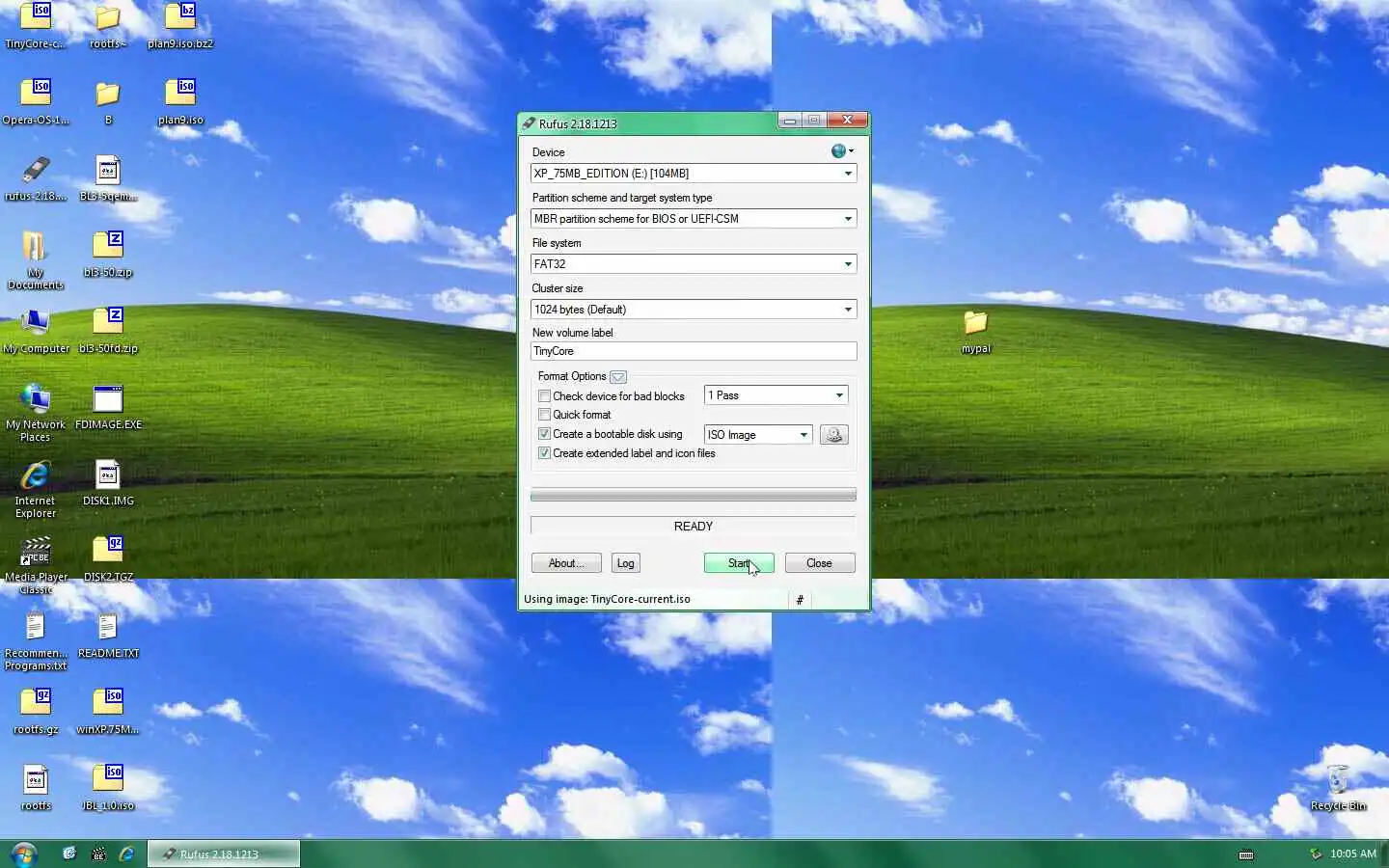This screenshot has width=1389, height=868.
Task: Click the New volume label field
Action: click(694, 351)
